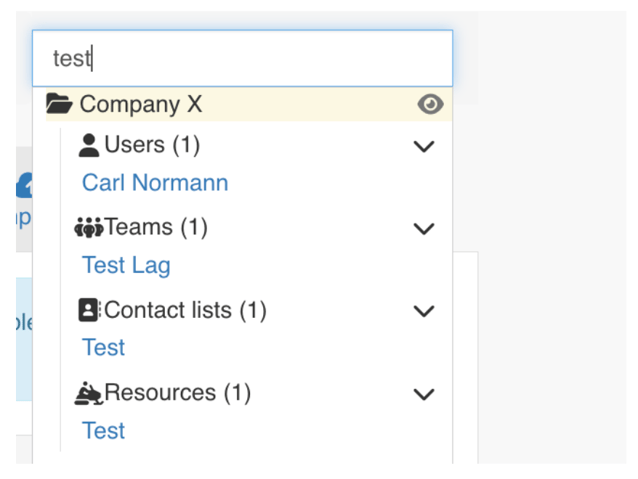Collapse the Teams section chevron
The height and width of the screenshot is (479, 638).
tap(424, 229)
